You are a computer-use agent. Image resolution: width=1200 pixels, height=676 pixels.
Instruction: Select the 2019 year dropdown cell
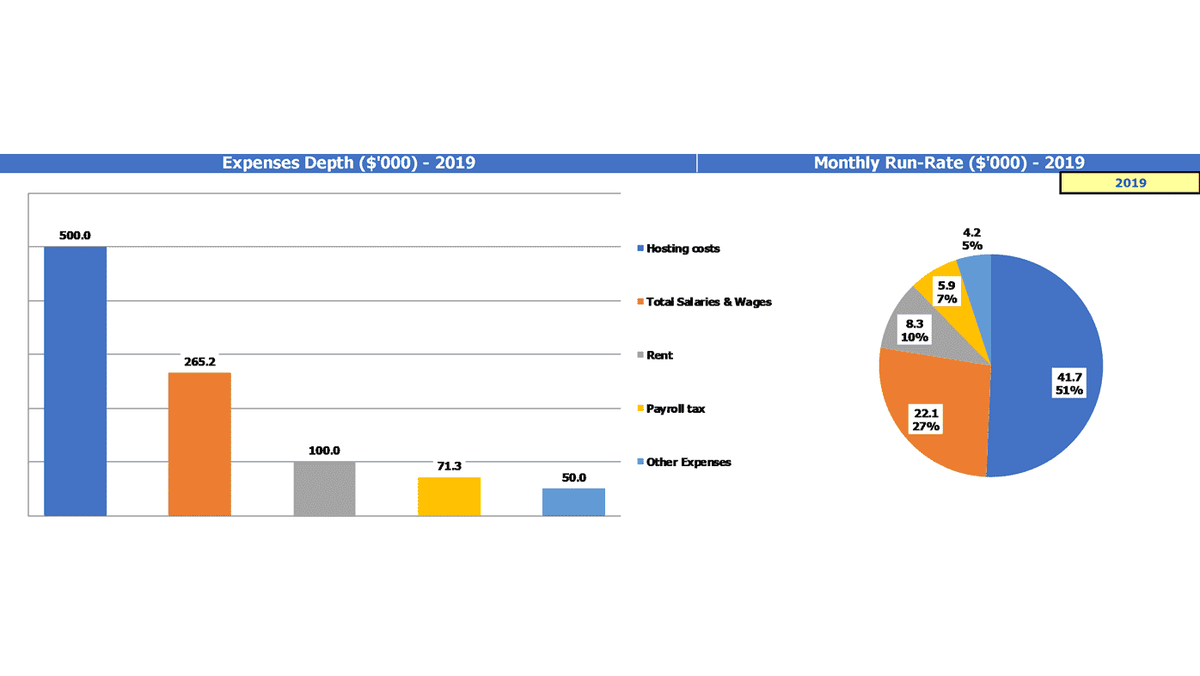pos(1129,183)
